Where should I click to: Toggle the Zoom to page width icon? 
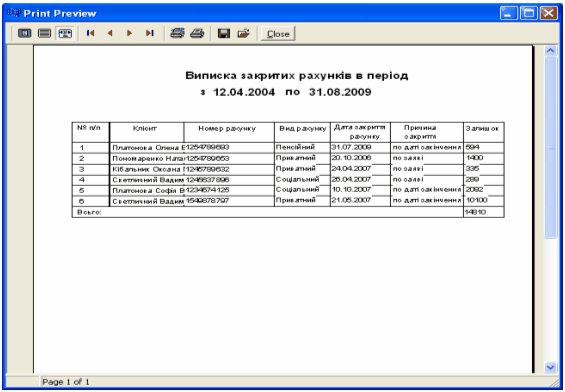tap(65, 34)
